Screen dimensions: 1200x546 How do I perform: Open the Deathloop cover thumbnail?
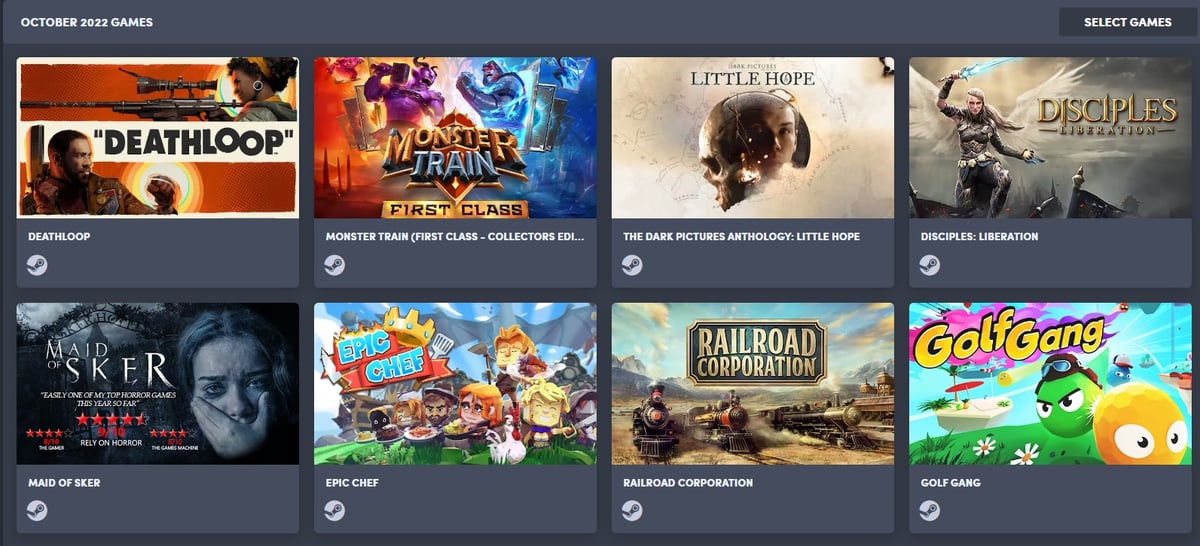(158, 137)
